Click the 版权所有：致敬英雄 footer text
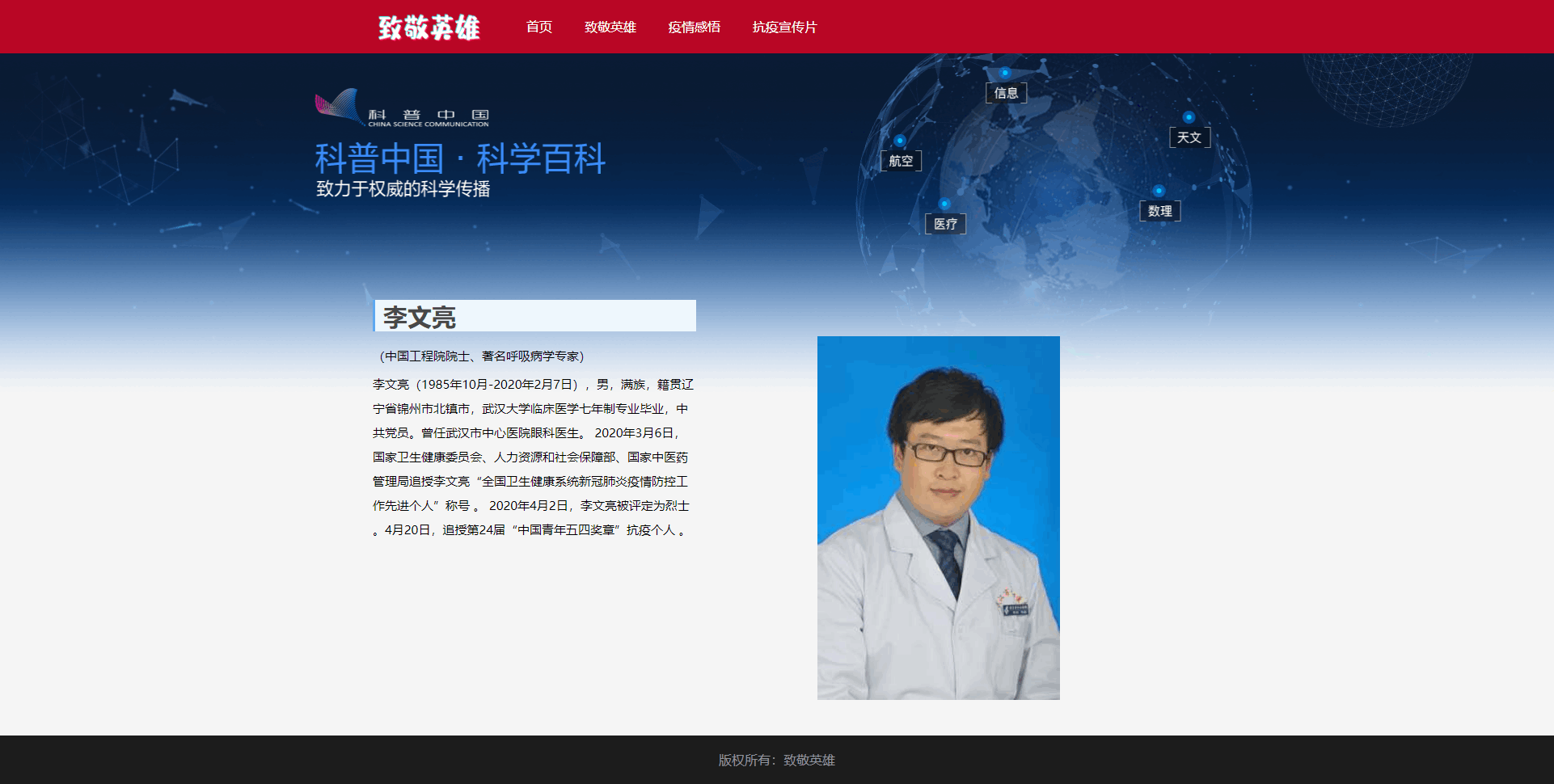Image resolution: width=1554 pixels, height=784 pixels. click(x=777, y=761)
